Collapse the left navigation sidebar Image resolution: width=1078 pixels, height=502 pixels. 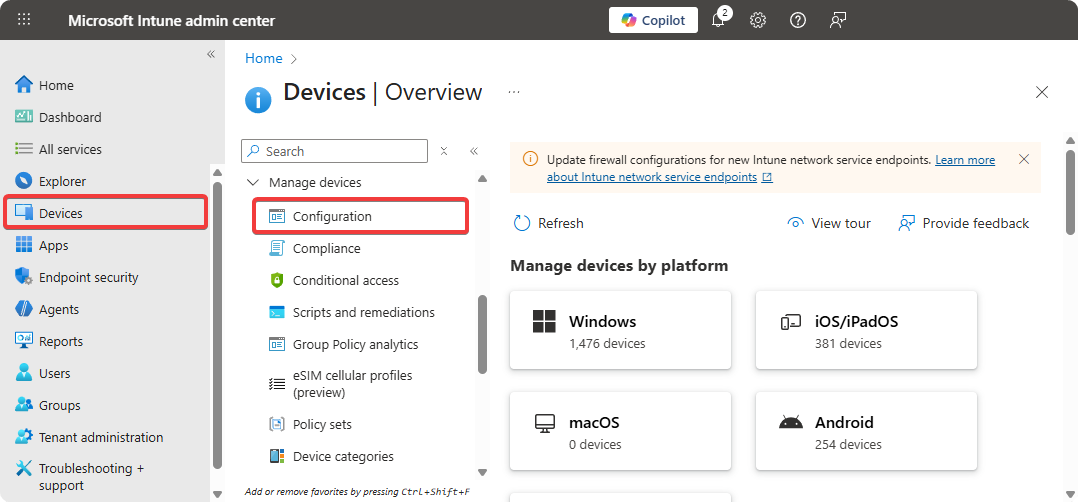pos(211,54)
